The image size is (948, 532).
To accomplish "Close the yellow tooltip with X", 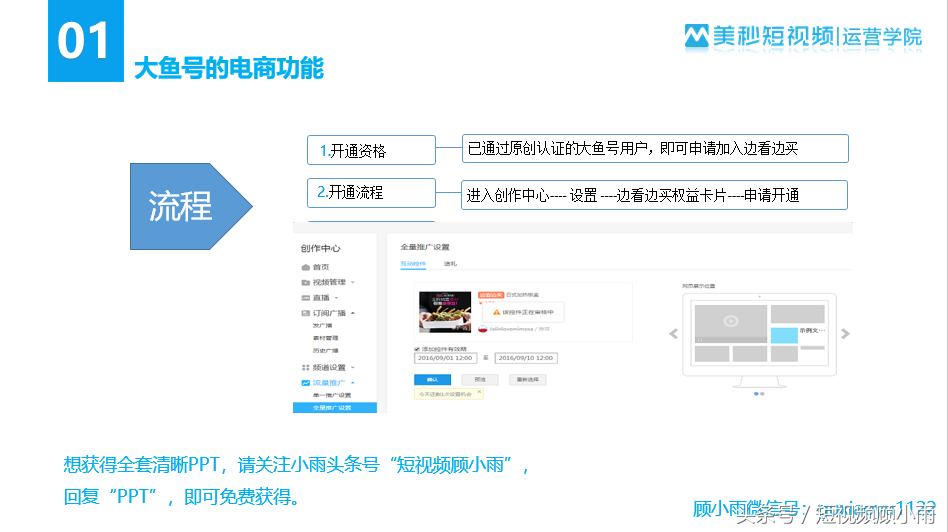I will (x=479, y=392).
